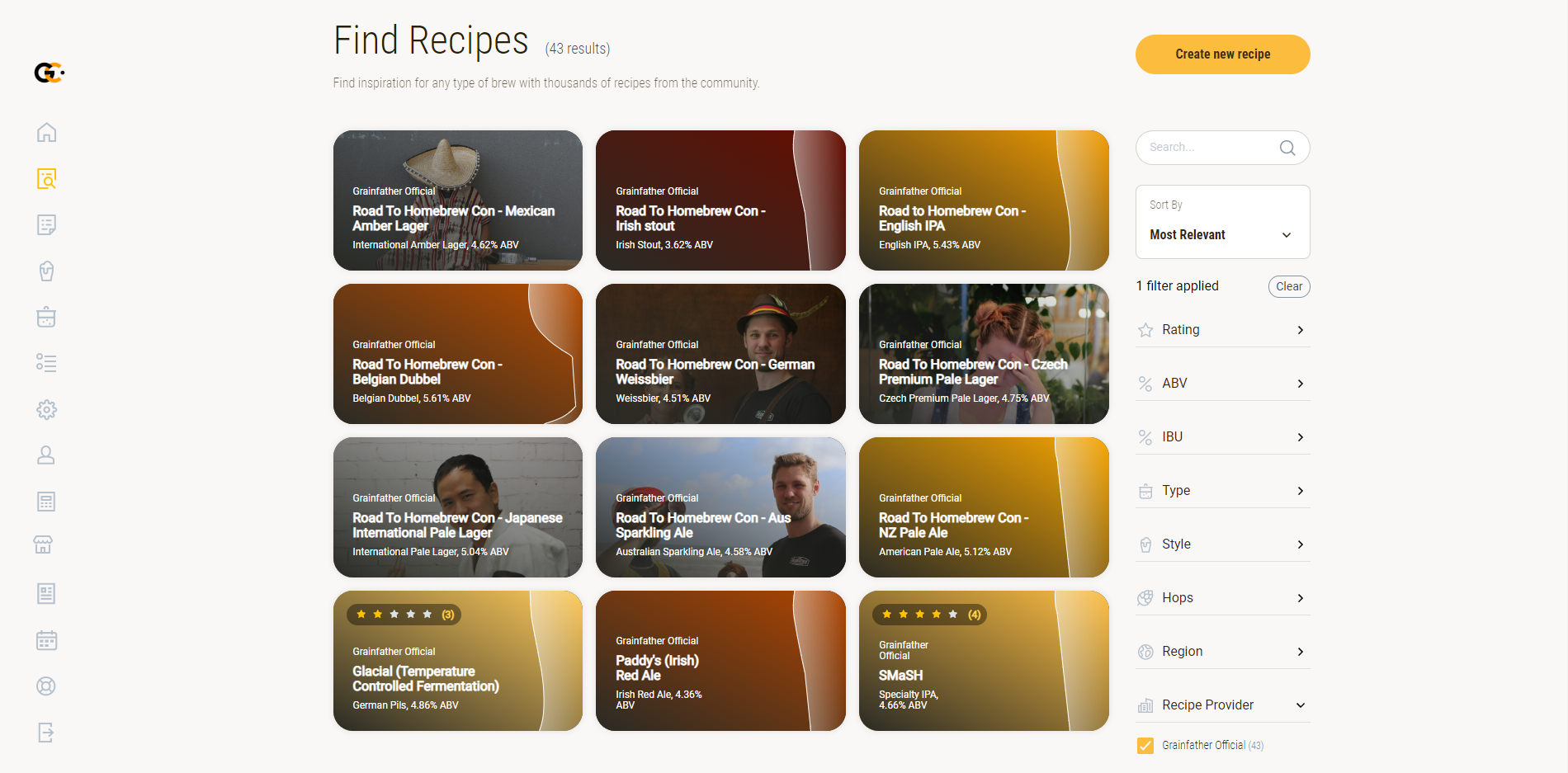
Task: Expand the Hops filter chevron
Action: pyautogui.click(x=1301, y=598)
